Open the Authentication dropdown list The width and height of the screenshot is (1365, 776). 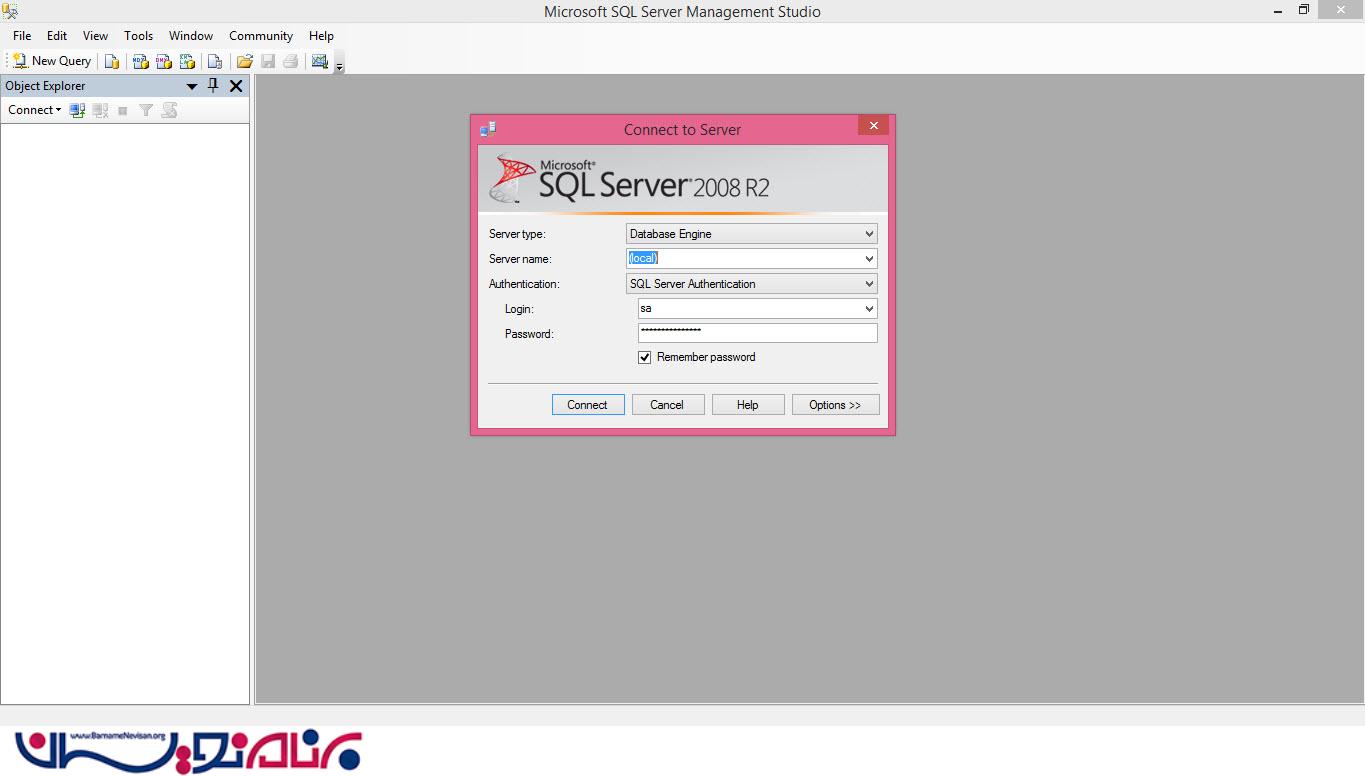868,284
